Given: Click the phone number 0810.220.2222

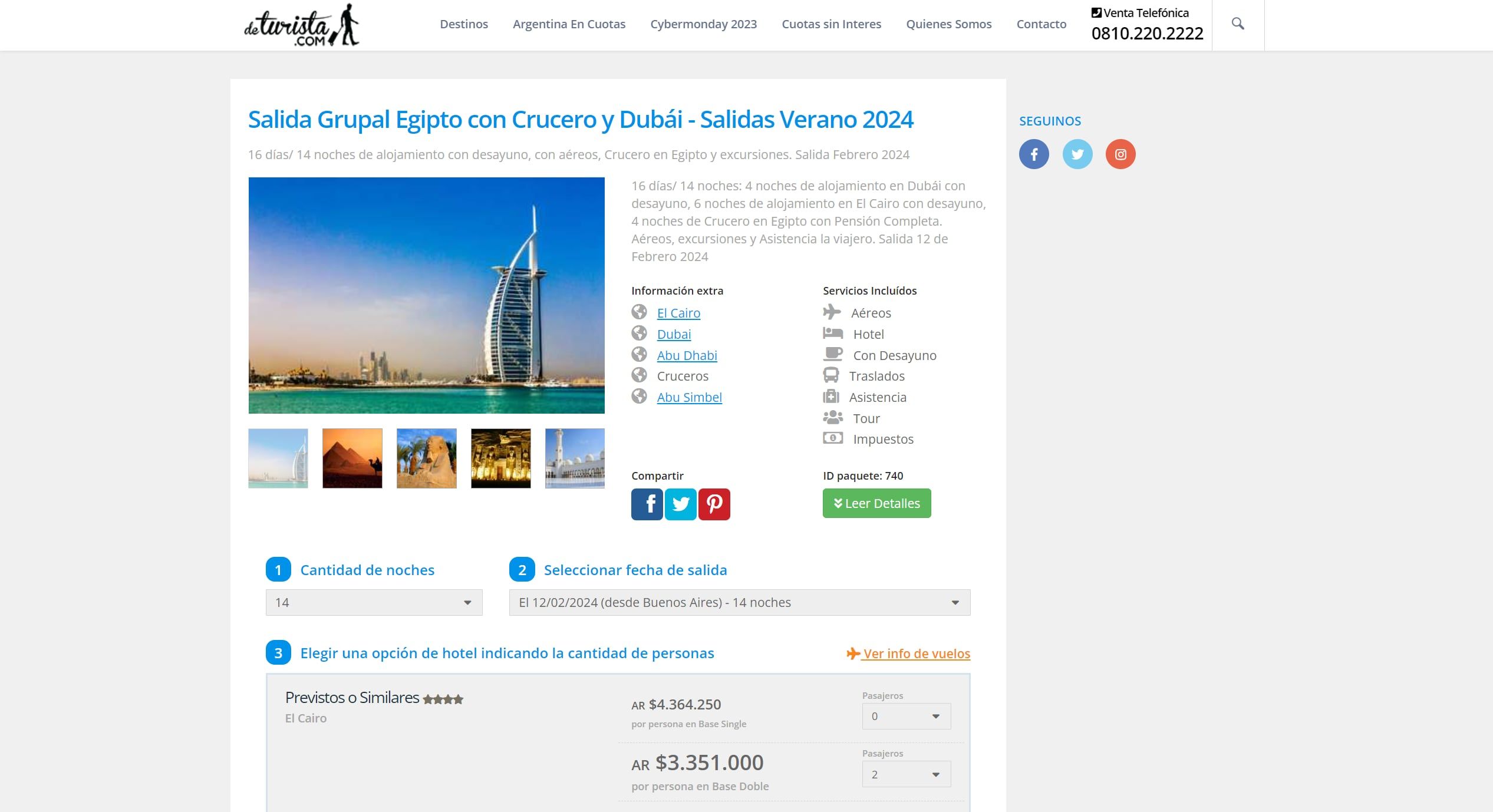Looking at the screenshot, I should 1147,34.
